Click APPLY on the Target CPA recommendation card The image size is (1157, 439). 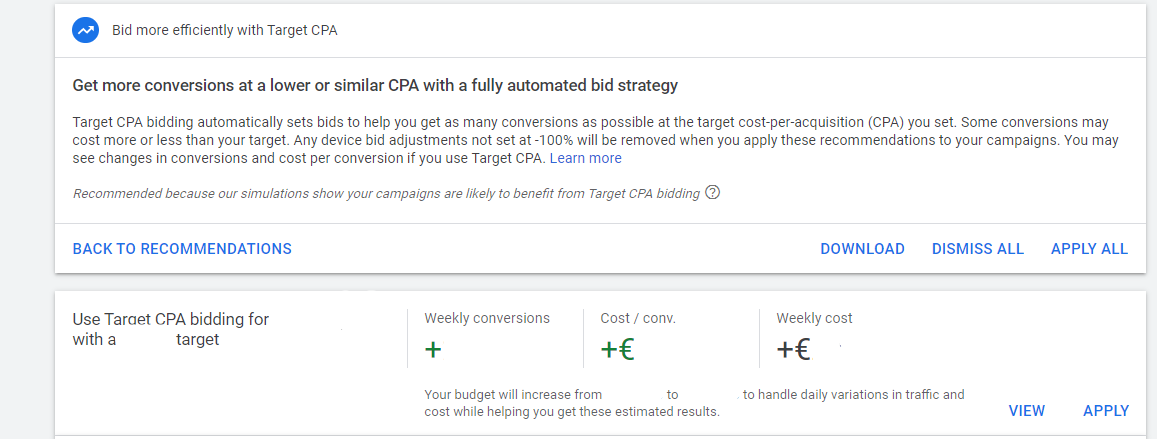[x=1105, y=411]
